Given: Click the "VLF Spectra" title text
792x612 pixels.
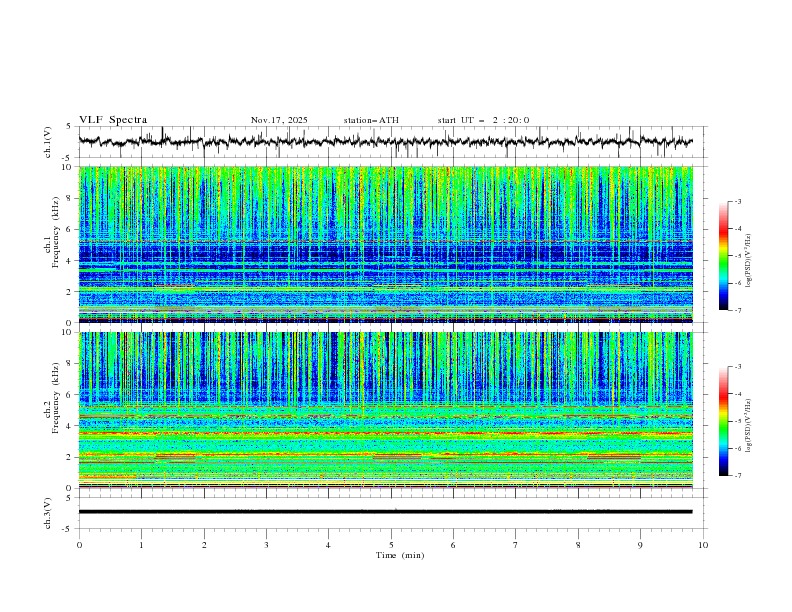Looking at the screenshot, I should click(x=113, y=120).
